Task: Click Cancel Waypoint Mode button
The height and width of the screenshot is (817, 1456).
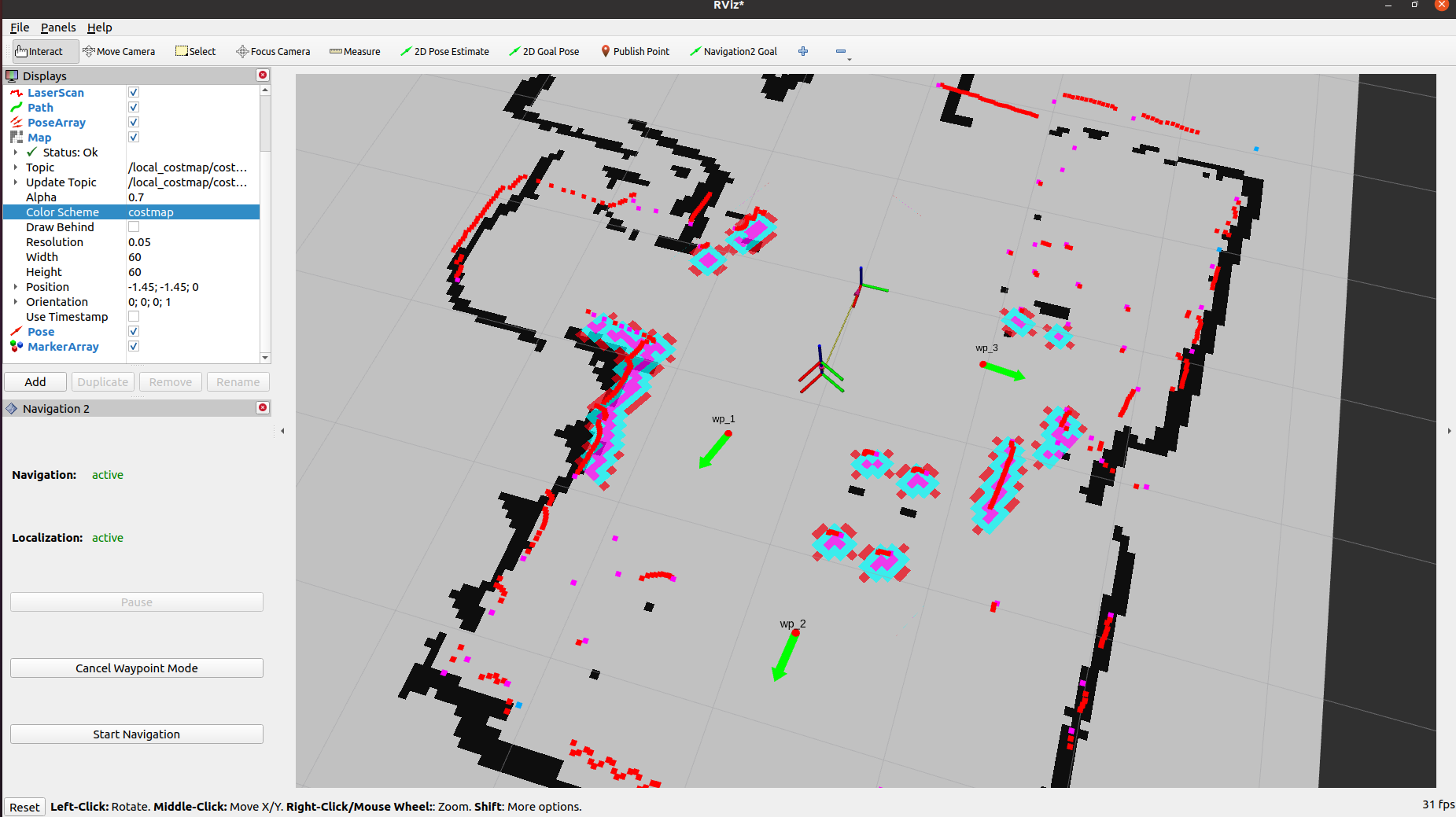Action: point(137,668)
